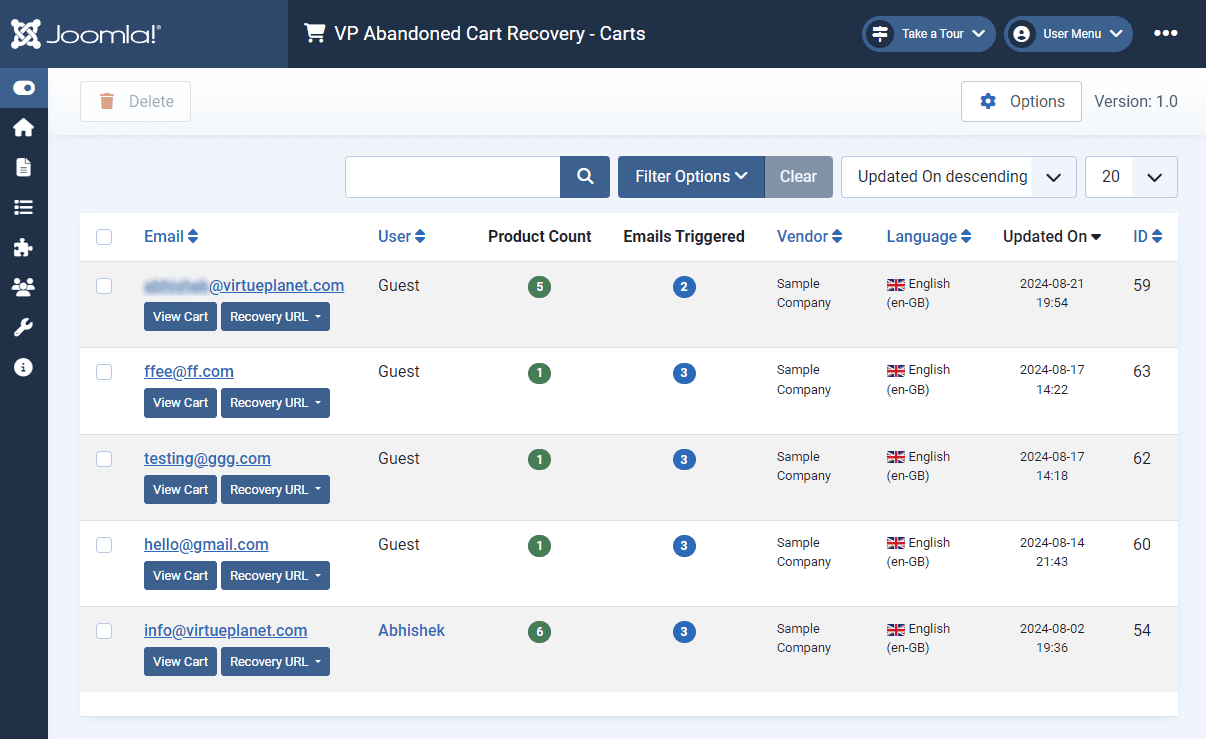Open the Home dashboard icon in sidebar
The width and height of the screenshot is (1206, 739).
(24, 127)
